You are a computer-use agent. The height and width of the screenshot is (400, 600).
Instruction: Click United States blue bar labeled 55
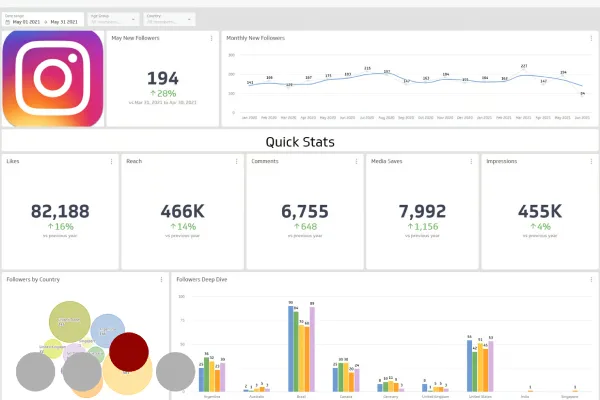(x=470, y=366)
